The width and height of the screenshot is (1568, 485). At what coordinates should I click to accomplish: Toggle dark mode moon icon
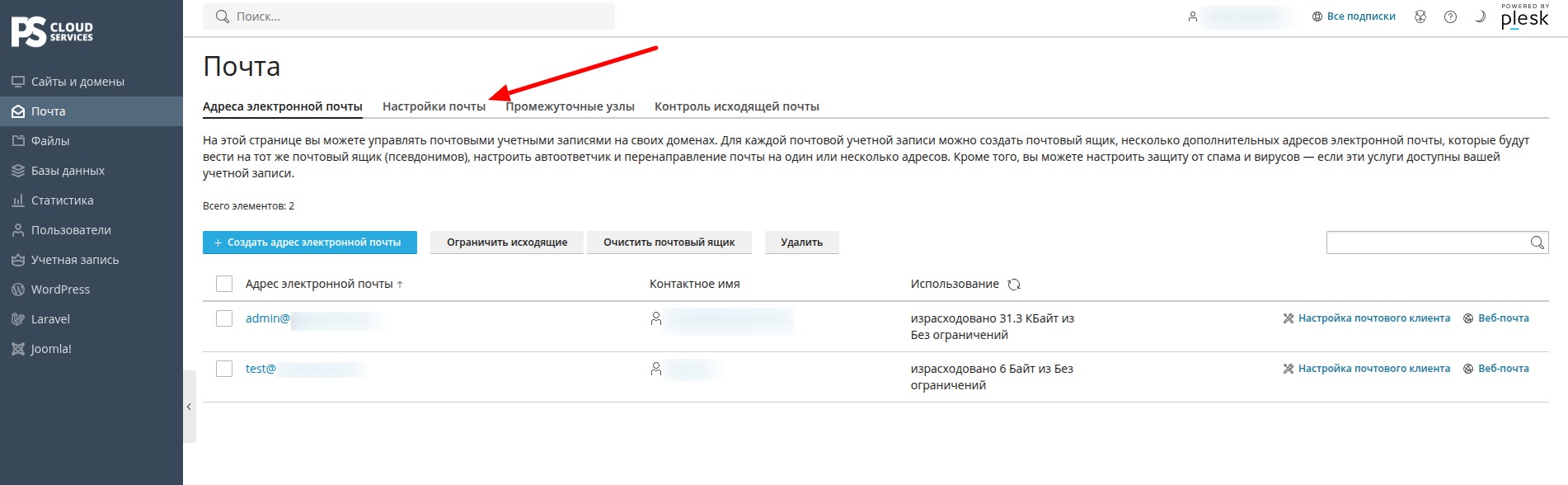click(x=1480, y=16)
